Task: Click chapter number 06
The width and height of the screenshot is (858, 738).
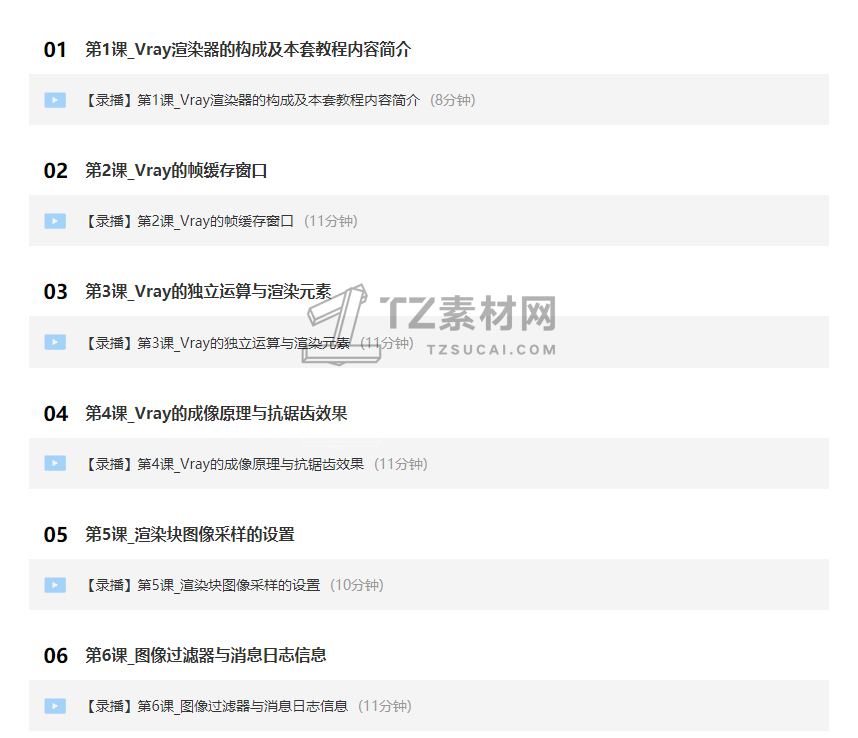Action: point(55,655)
